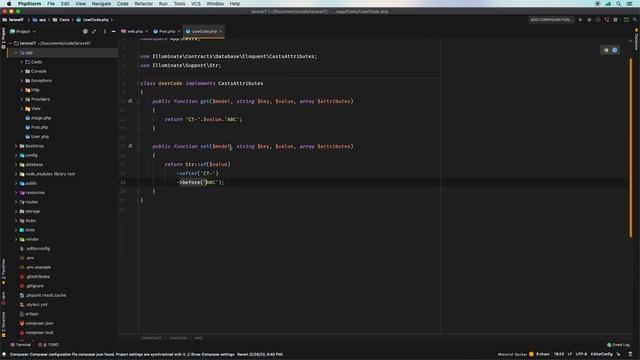Screen dimensions: 640x360
Task: Click the Run button in the toolbar
Action: coord(580,20)
